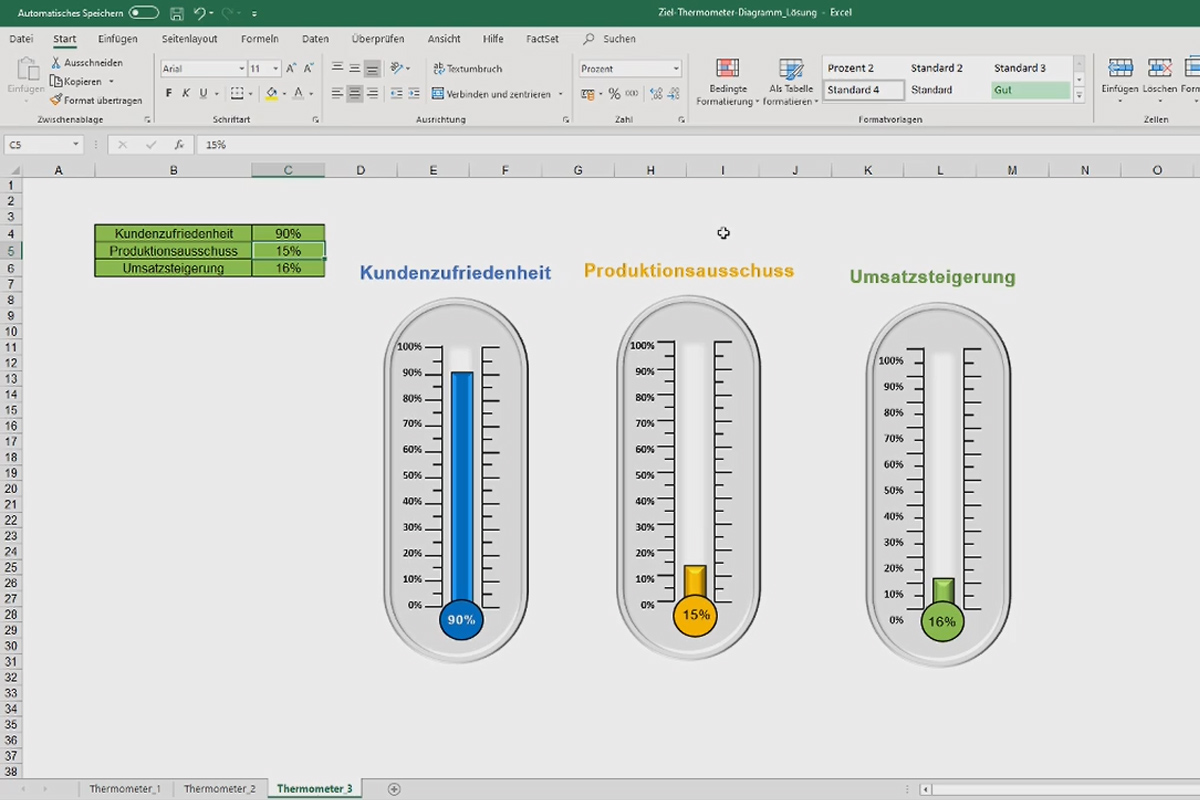
Task: Switch to the Ansicht ribbon tab
Action: (x=444, y=39)
